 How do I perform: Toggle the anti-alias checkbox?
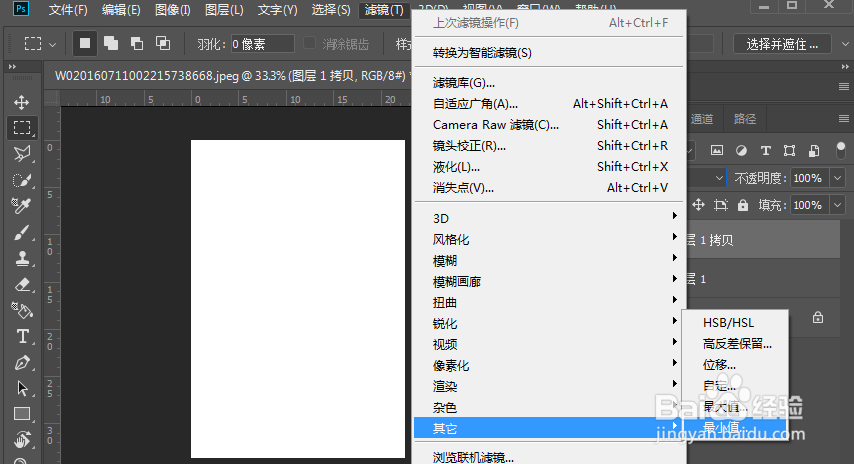309,43
